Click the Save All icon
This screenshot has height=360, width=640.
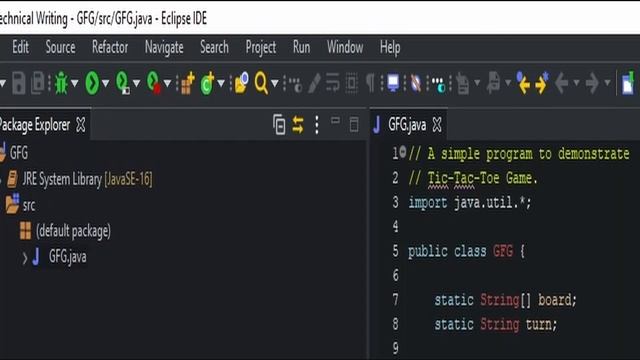pyautogui.click(x=38, y=83)
